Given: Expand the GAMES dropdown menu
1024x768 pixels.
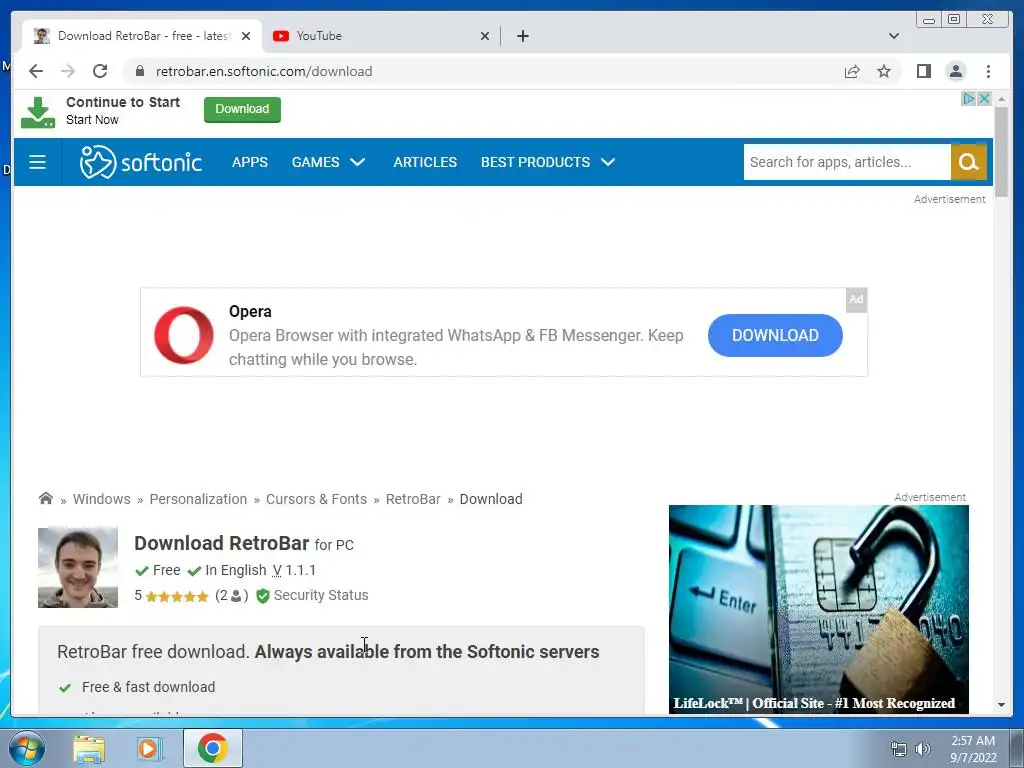Looking at the screenshot, I should coord(328,162).
